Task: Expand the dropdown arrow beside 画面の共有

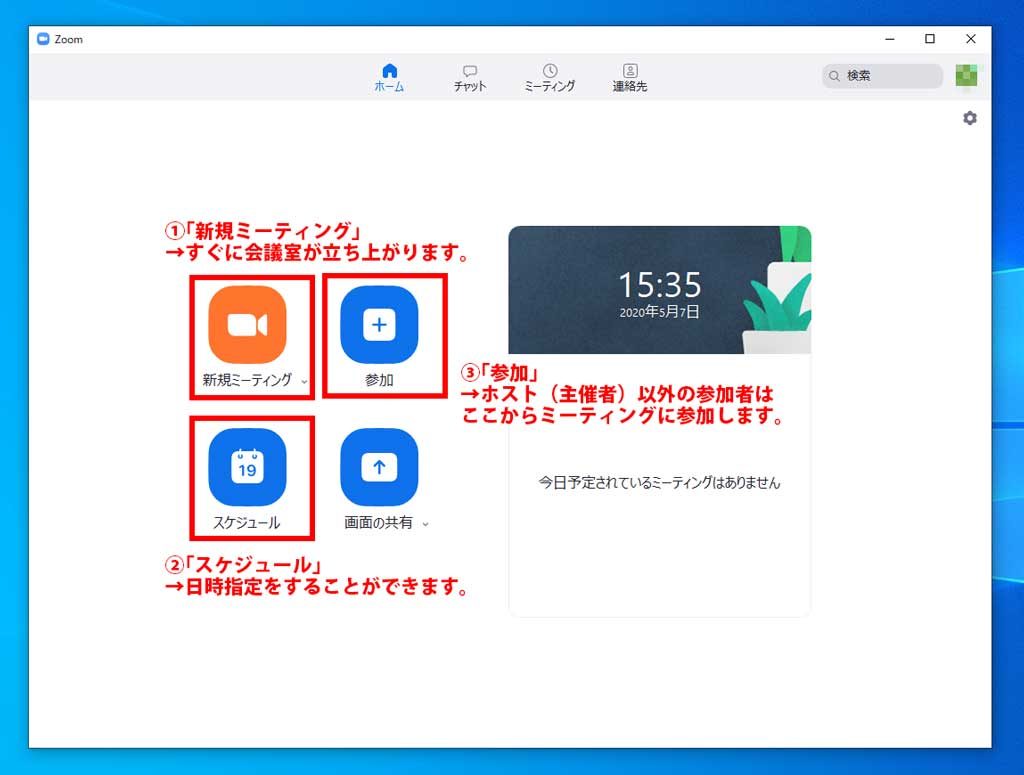Action: [x=425, y=524]
